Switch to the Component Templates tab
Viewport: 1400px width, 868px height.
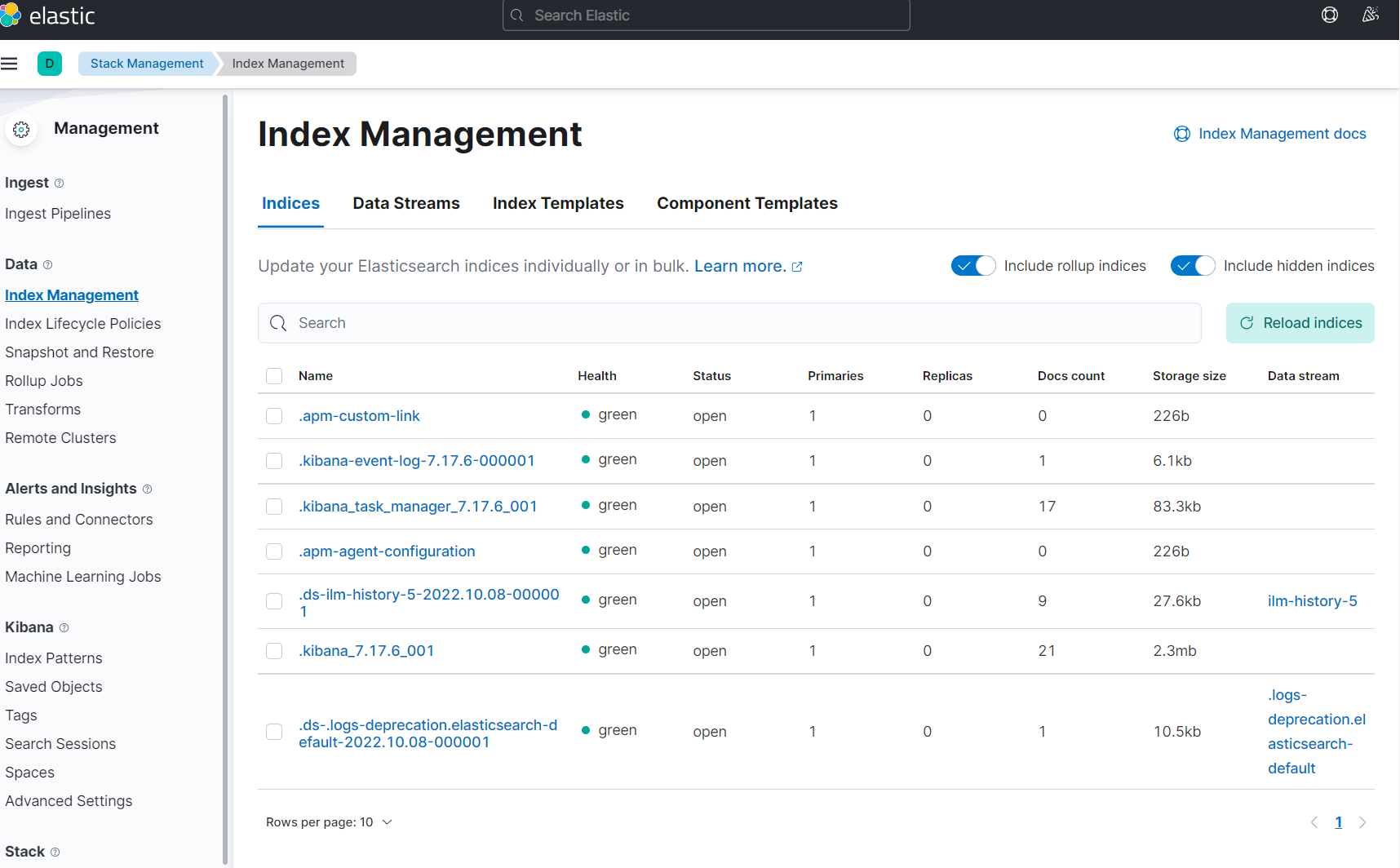tap(747, 203)
